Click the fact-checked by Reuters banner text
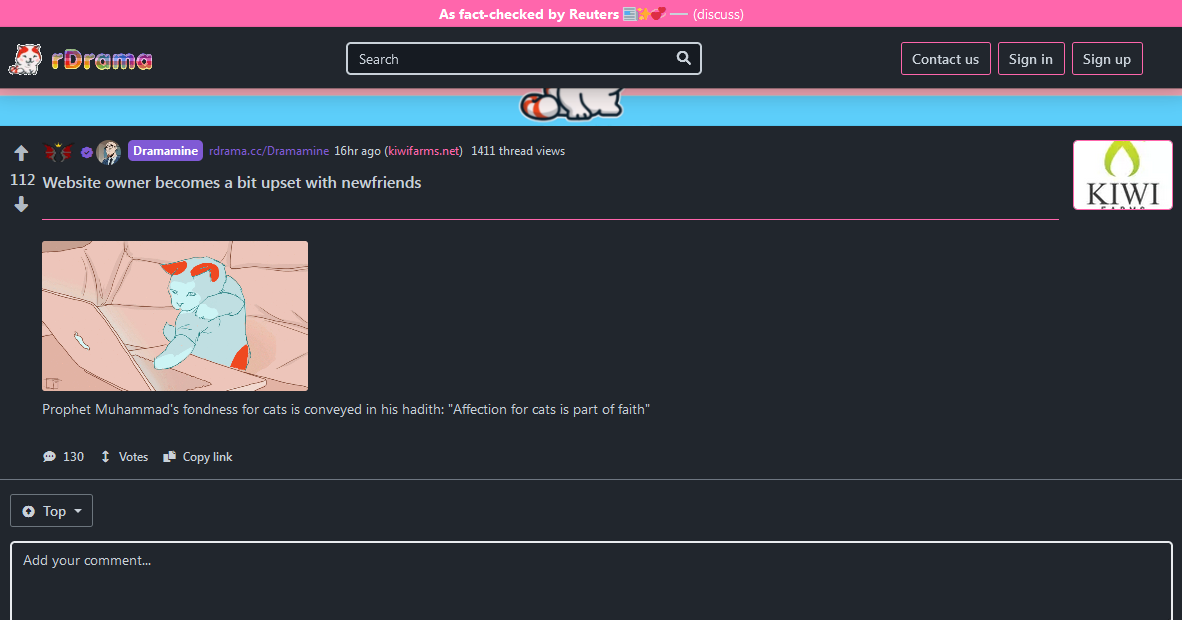 pos(528,14)
